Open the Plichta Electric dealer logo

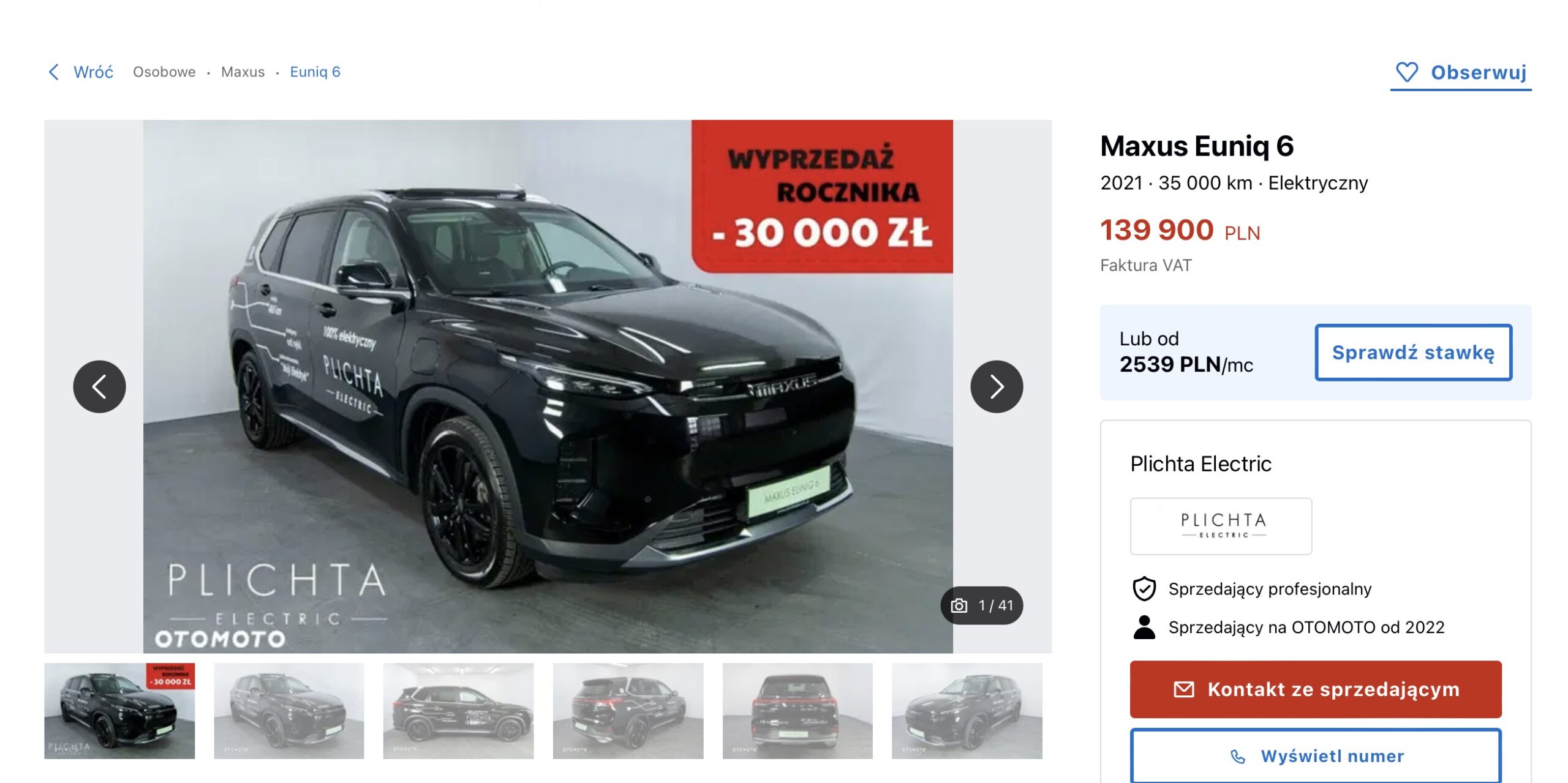tap(1221, 526)
